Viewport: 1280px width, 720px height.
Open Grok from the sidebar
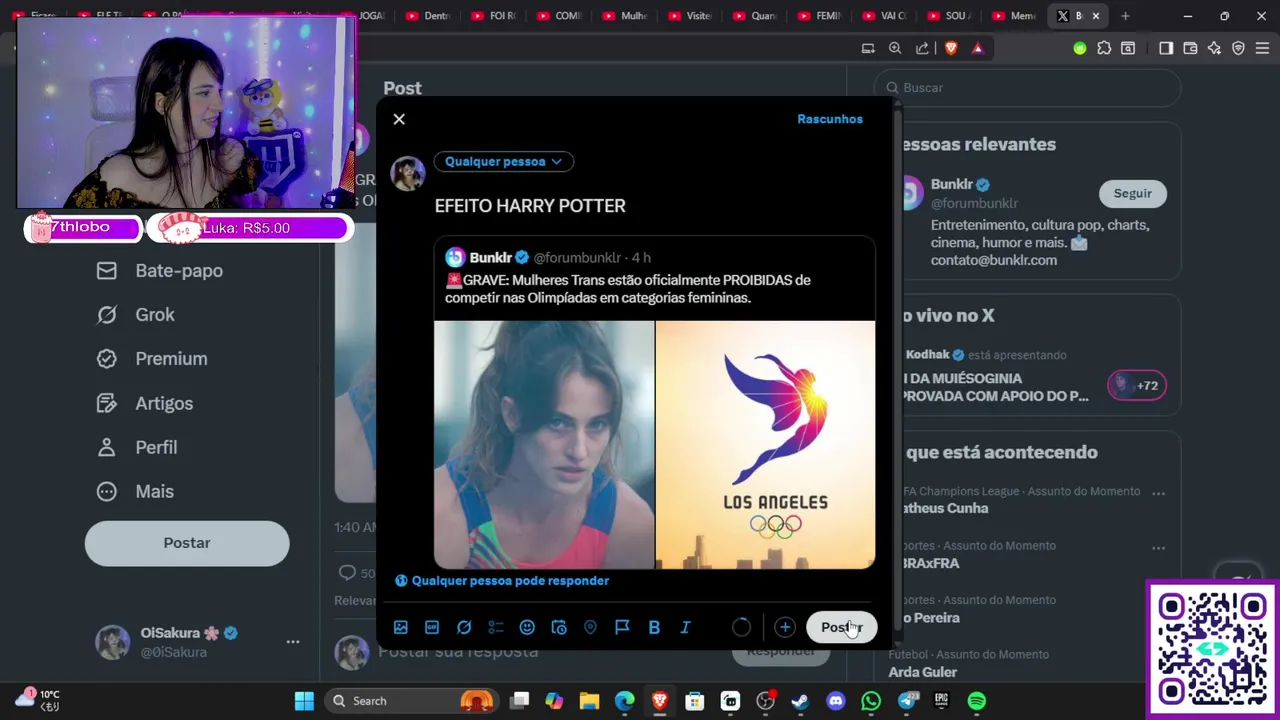pos(136,314)
